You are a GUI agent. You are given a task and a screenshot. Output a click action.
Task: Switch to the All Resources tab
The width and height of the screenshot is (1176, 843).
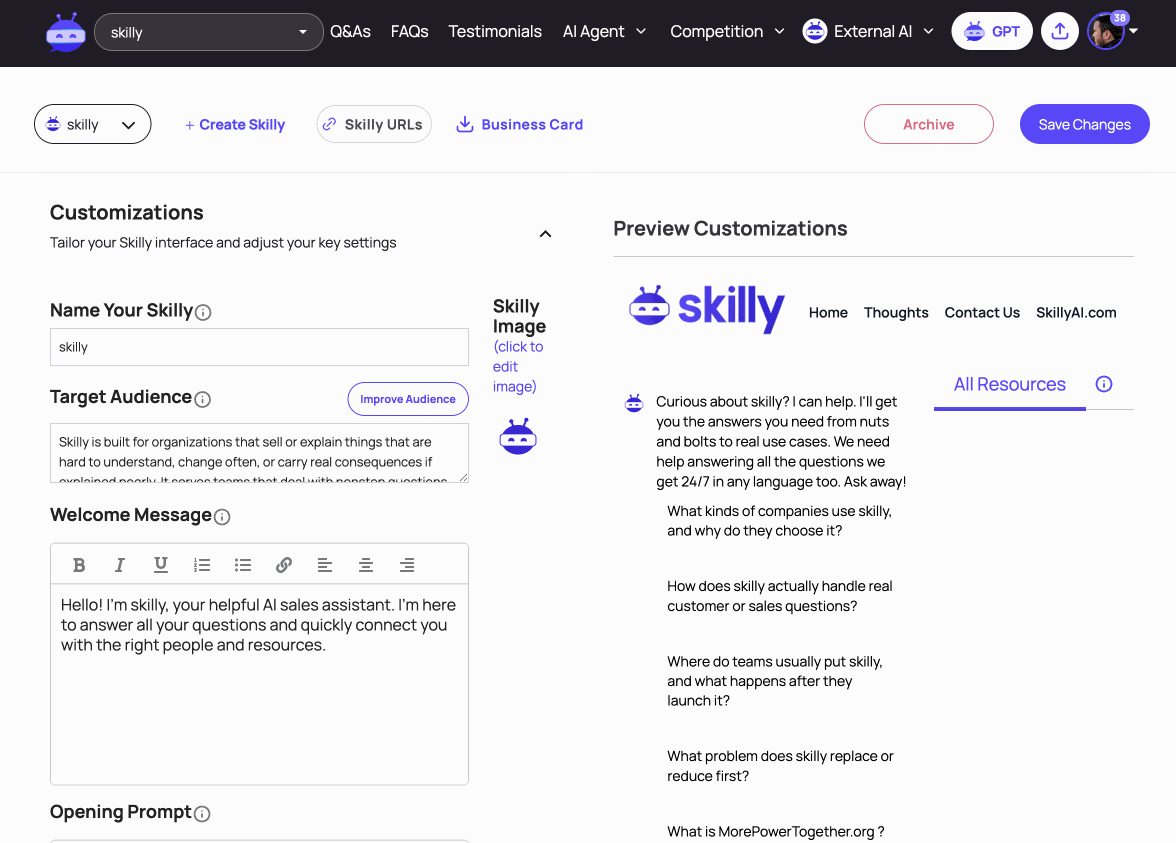click(1009, 385)
